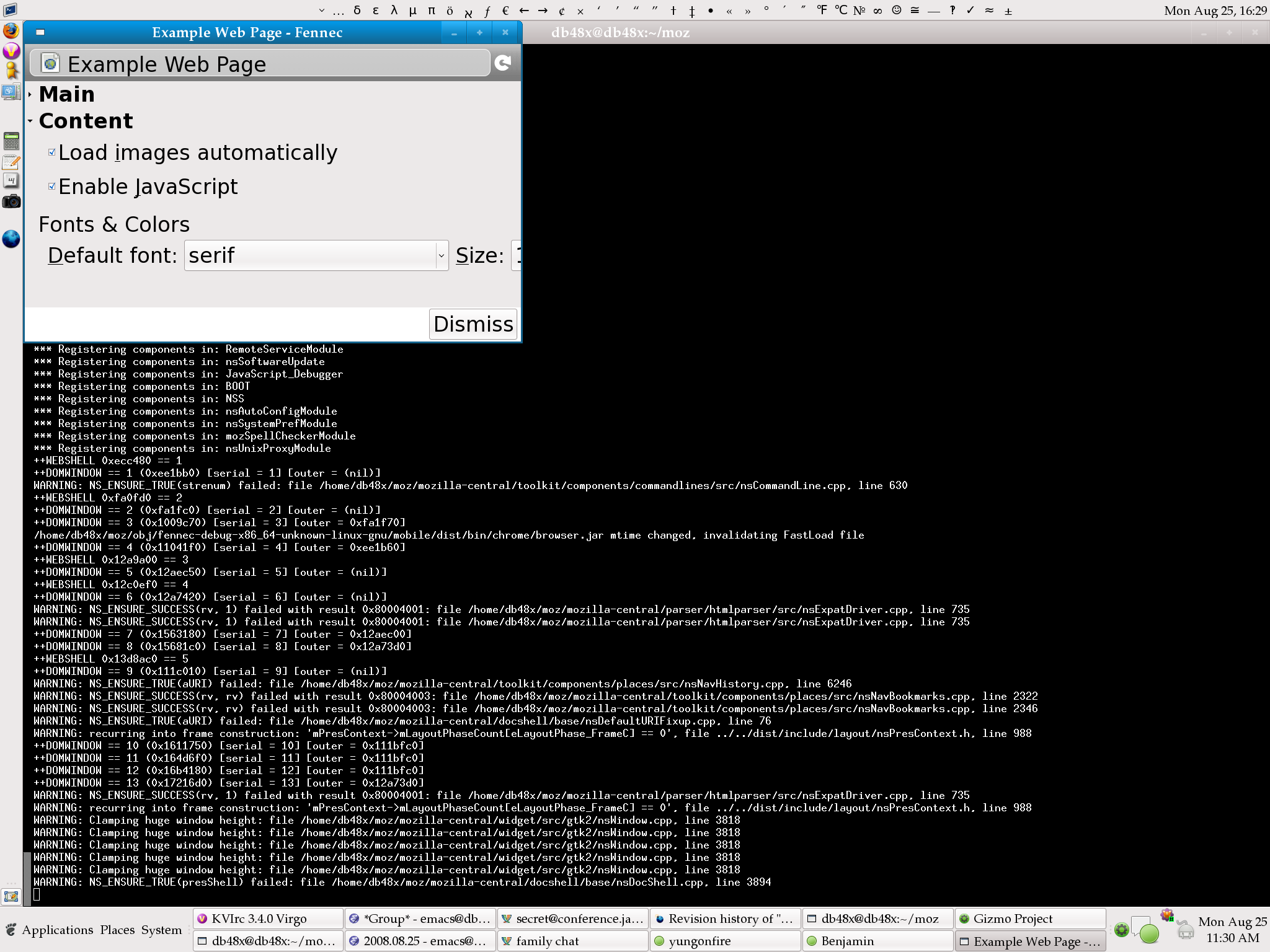Open the Fennec window menu icon
The image size is (1270, 952).
[40, 32]
